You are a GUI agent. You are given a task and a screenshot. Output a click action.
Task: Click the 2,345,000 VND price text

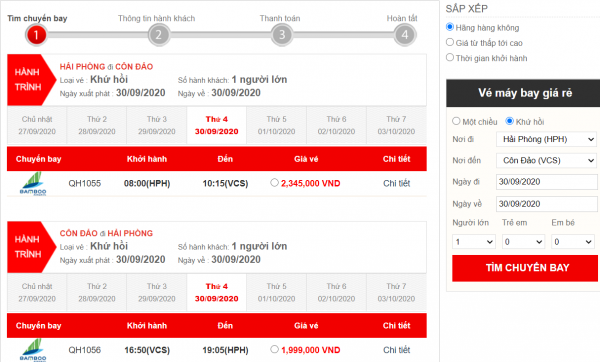311,183
